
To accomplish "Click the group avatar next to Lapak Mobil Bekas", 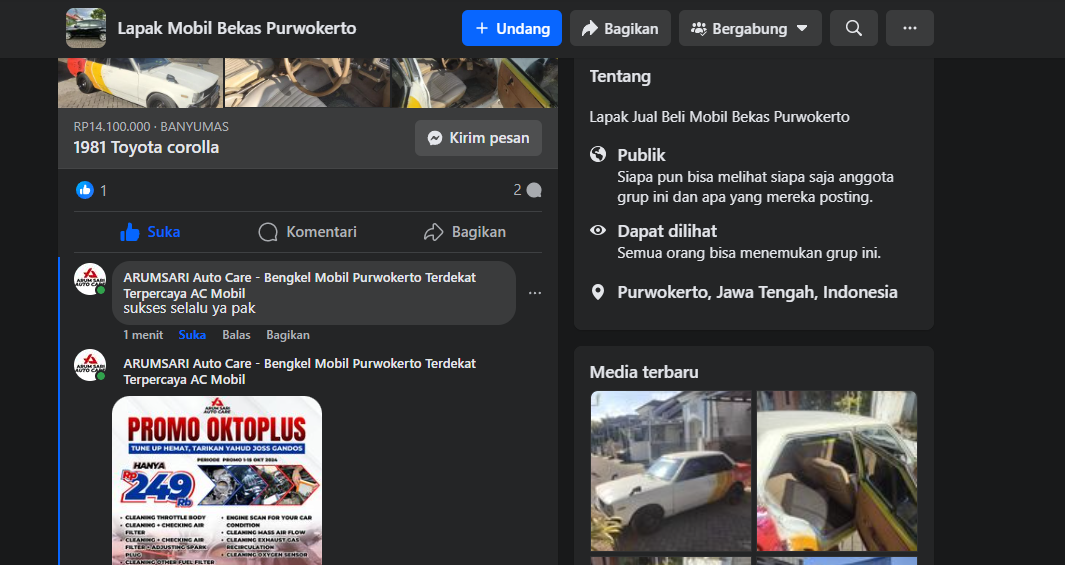I will point(86,28).
